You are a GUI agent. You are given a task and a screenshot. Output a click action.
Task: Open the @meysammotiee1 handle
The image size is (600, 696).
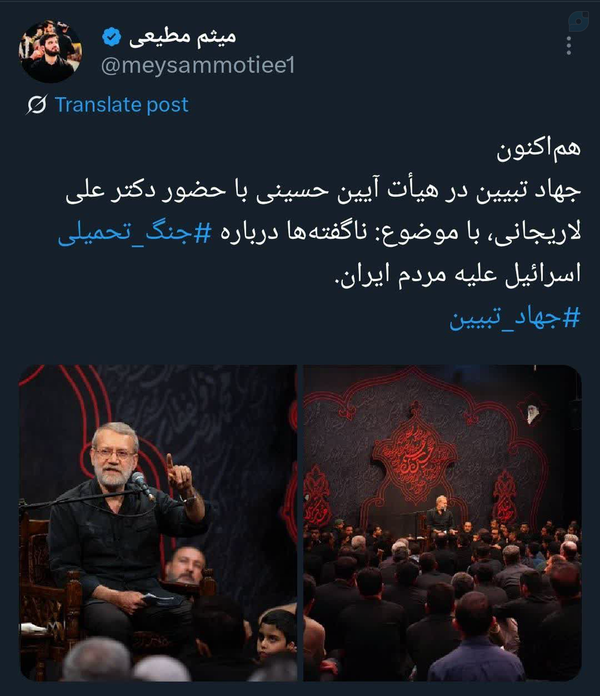click(x=198, y=66)
